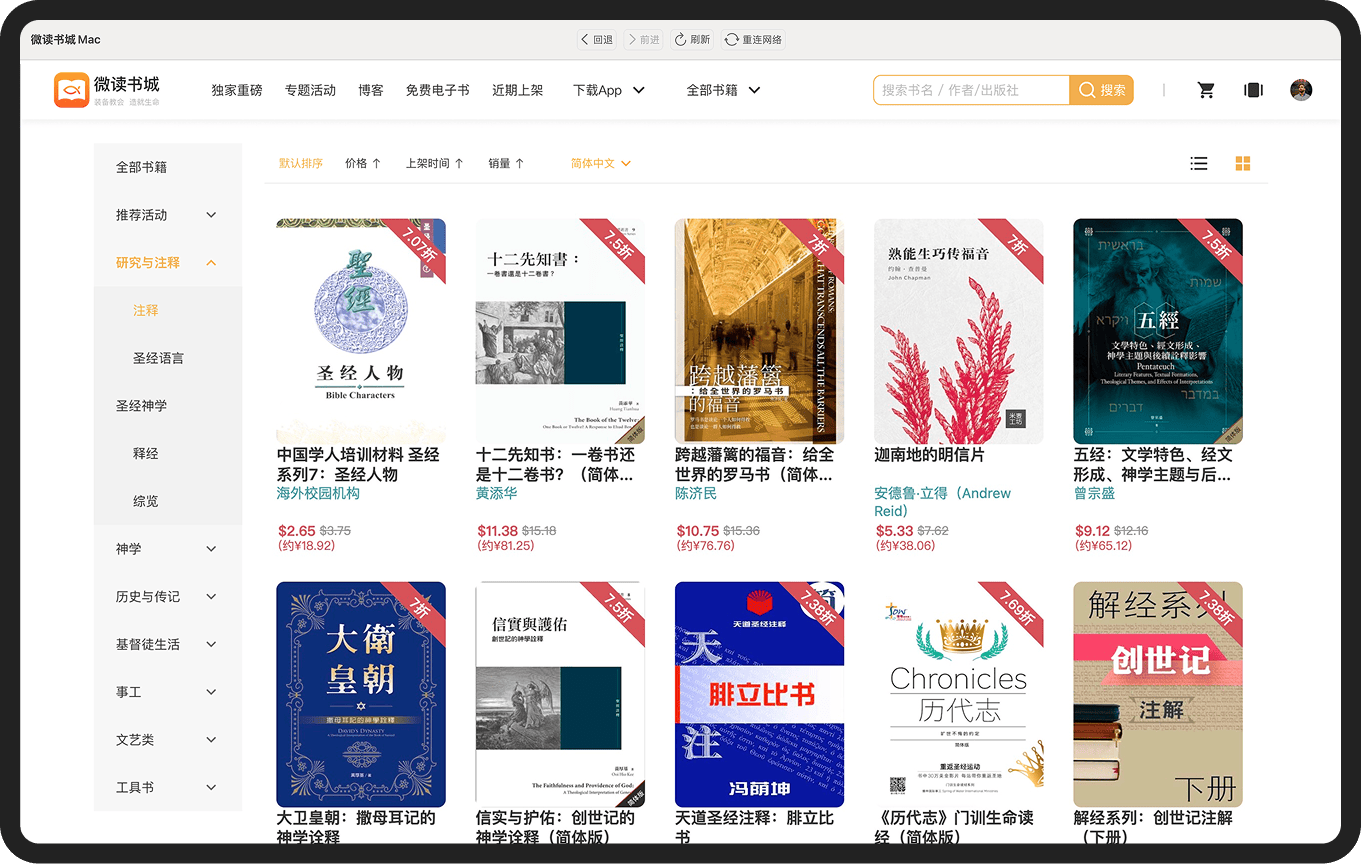Viewport: 1361px width, 864px height.
Task: Go back with 回退 button
Action: [x=596, y=40]
